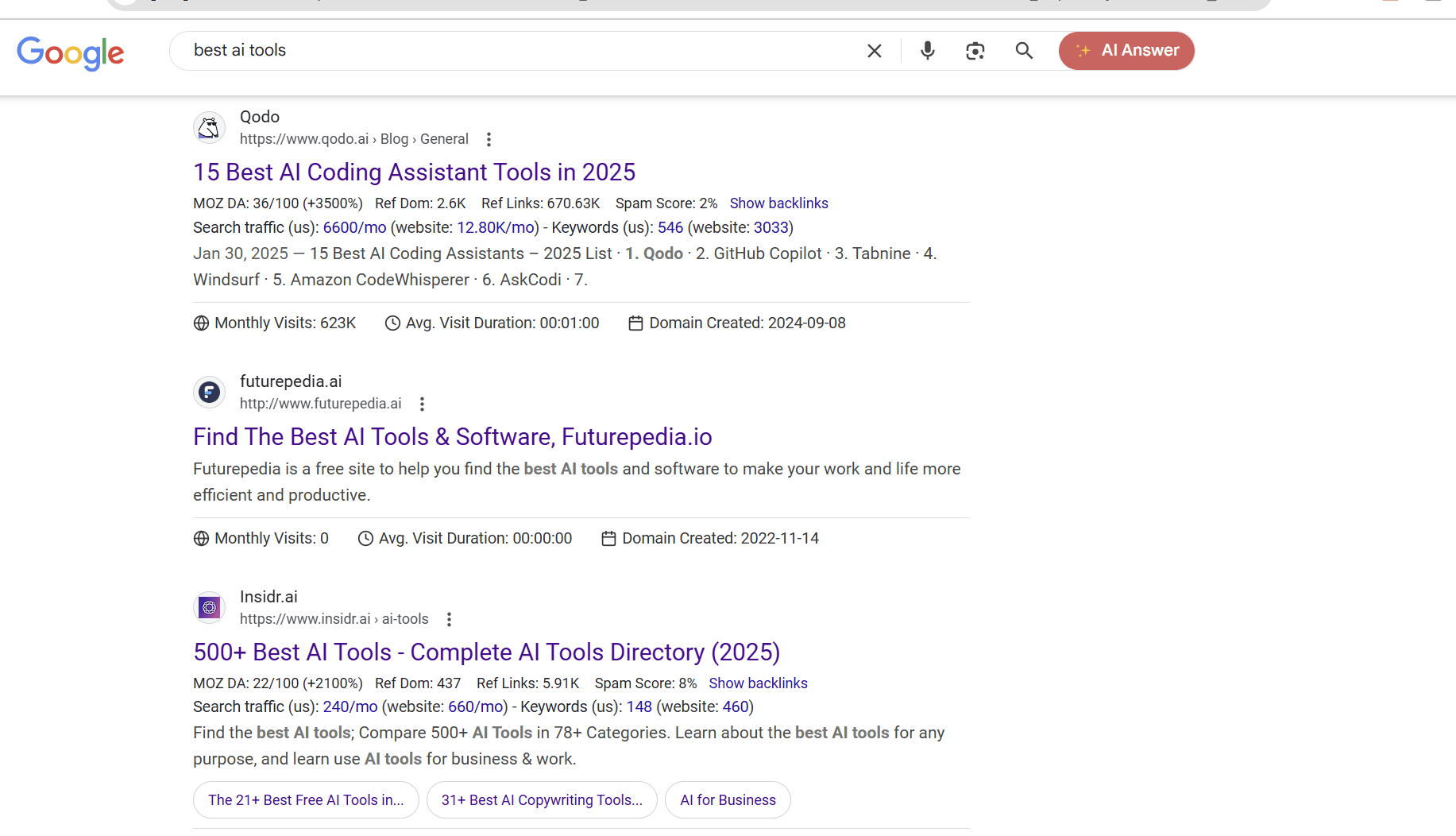
Task: Click the Ref Links: 670.63K text
Action: pos(541,203)
